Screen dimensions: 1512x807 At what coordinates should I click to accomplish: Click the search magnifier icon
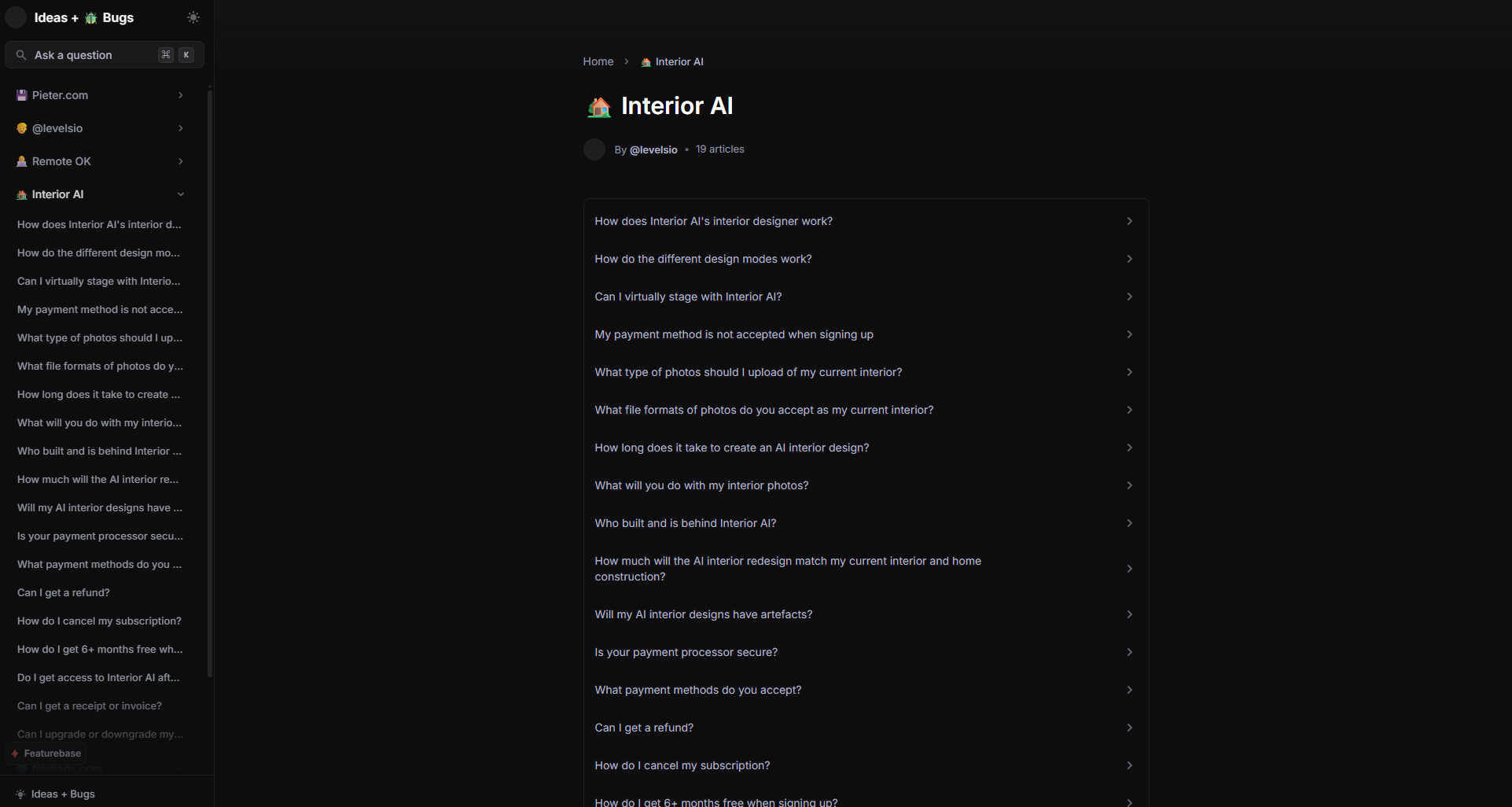pyautogui.click(x=21, y=55)
